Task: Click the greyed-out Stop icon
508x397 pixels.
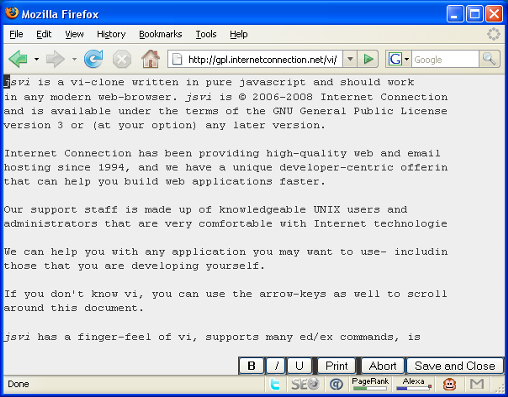Action: 122,60
